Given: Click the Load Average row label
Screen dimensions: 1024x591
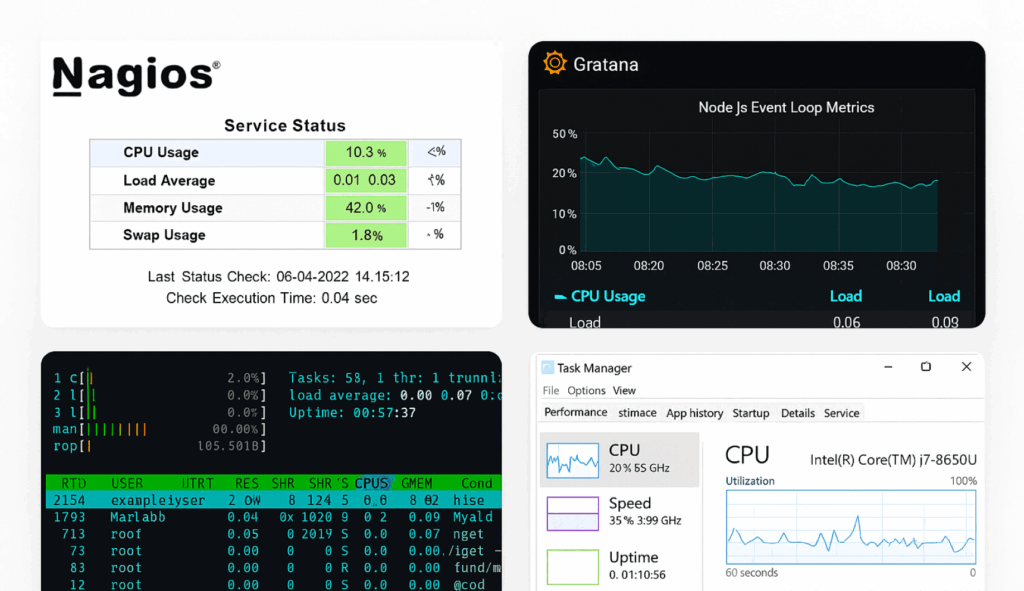Looking at the screenshot, I should pyautogui.click(x=169, y=180).
